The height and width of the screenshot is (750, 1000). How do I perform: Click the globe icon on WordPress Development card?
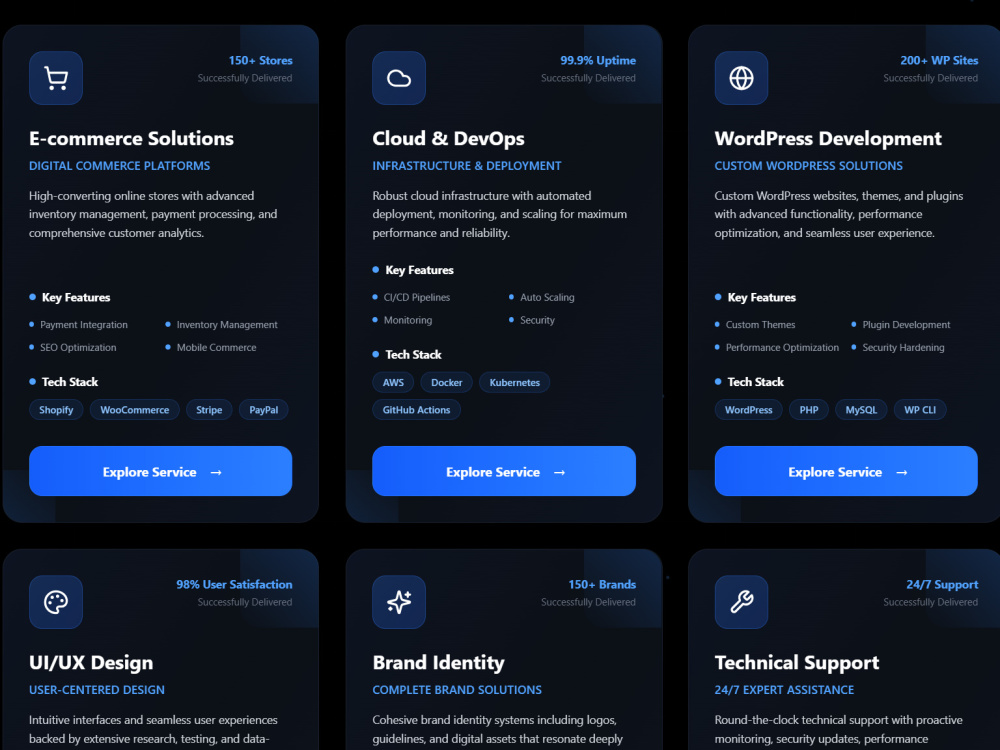coord(742,78)
